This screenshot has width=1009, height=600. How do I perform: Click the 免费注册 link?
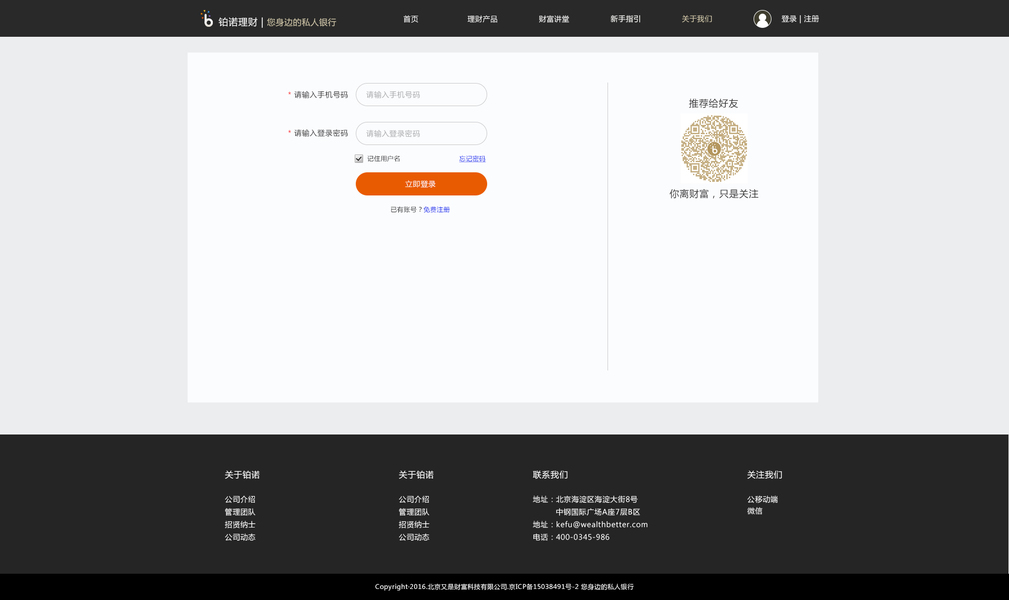pyautogui.click(x=436, y=210)
